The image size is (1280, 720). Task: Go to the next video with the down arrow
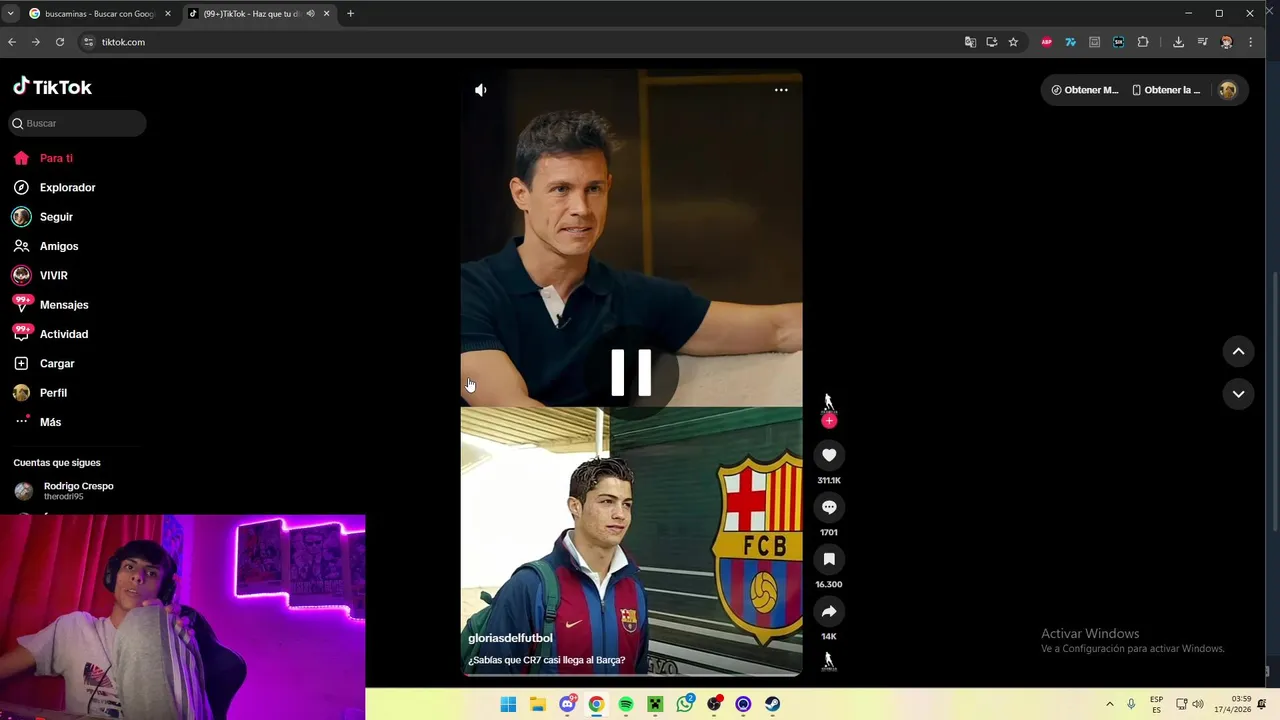1238,394
